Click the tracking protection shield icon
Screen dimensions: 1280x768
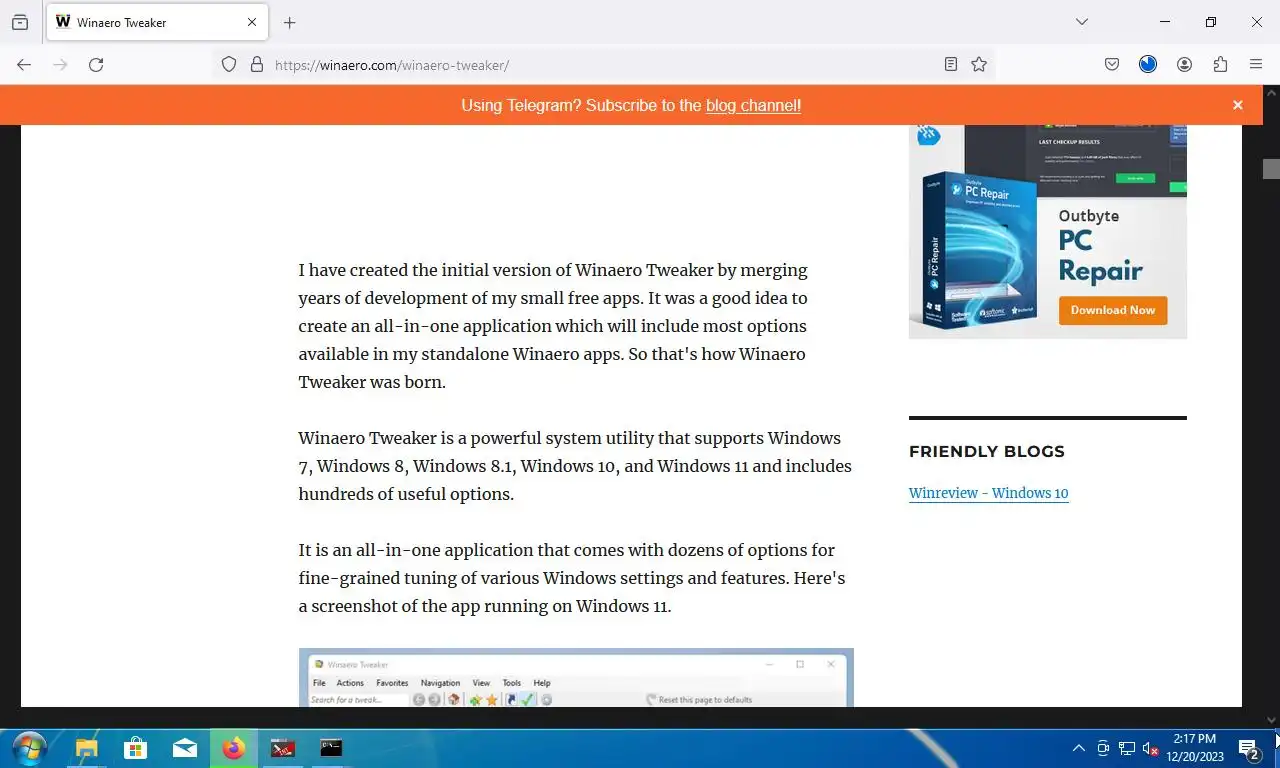229,64
